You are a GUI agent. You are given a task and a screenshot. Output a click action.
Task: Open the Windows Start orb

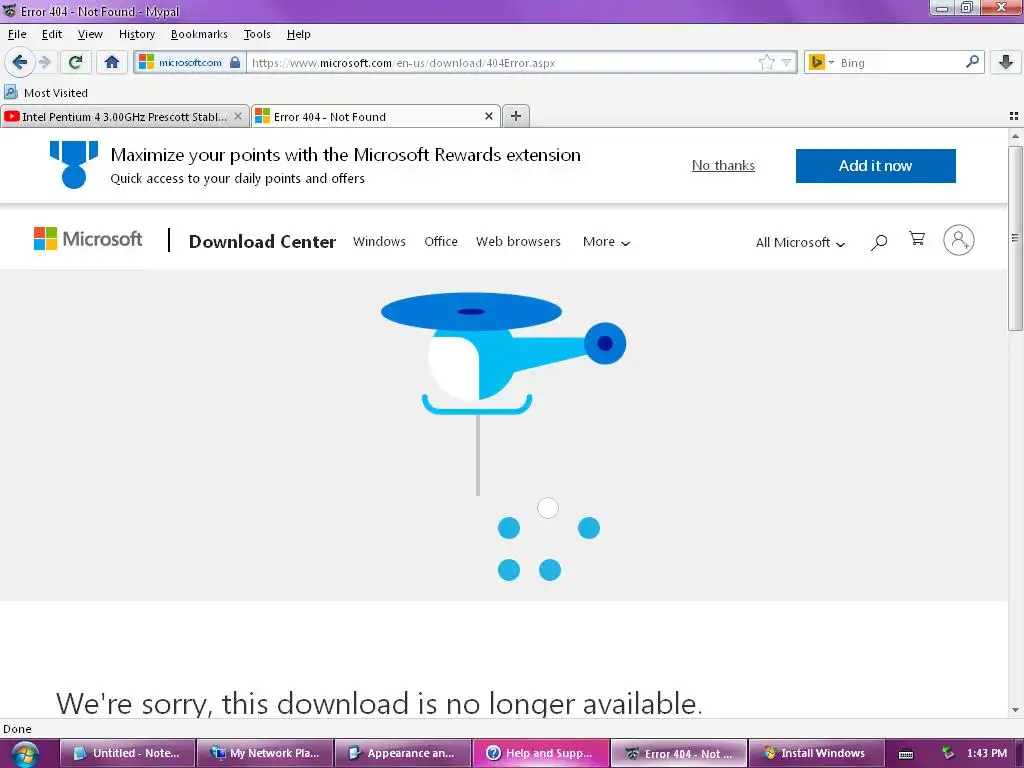tap(24, 754)
